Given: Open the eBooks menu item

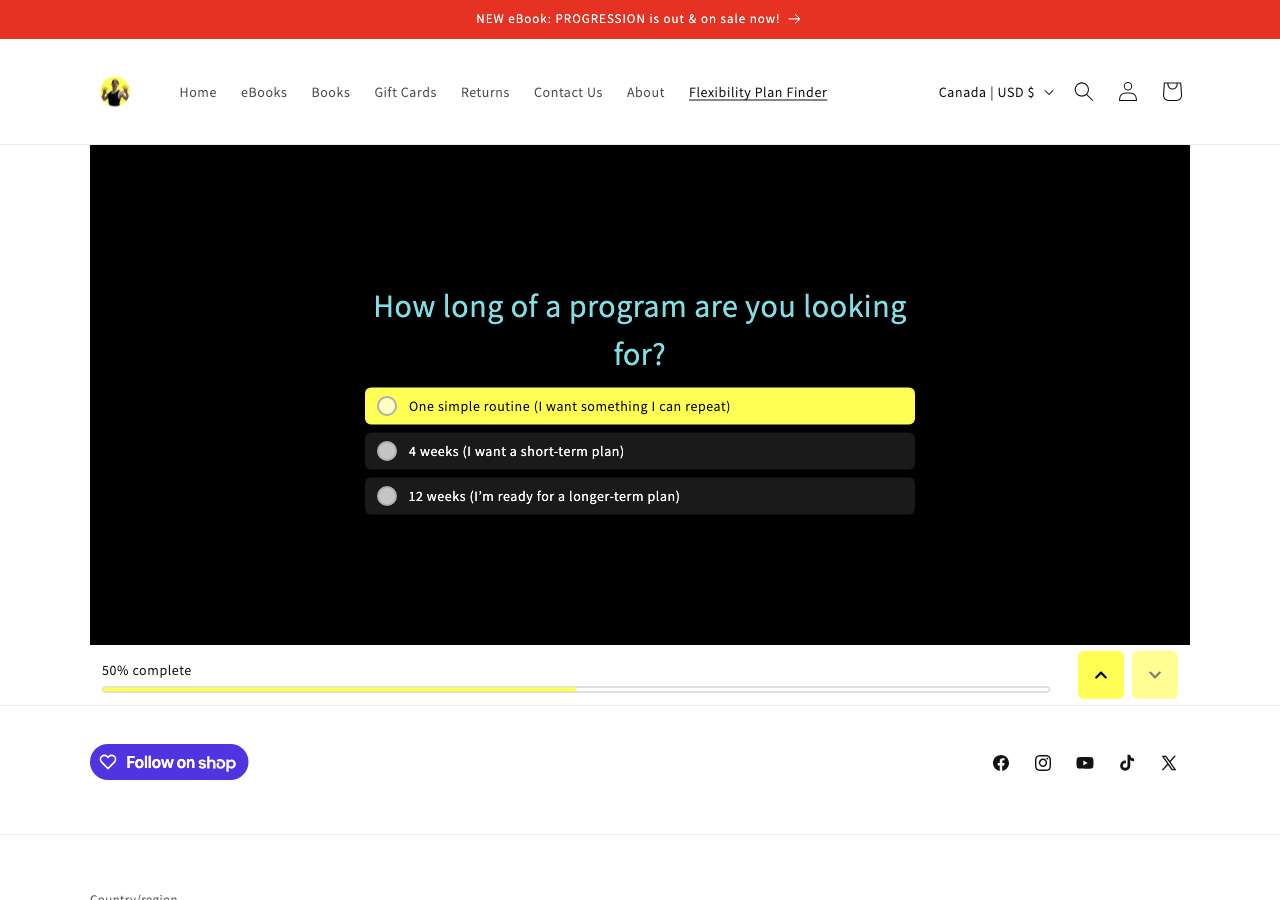Looking at the screenshot, I should pos(264,92).
